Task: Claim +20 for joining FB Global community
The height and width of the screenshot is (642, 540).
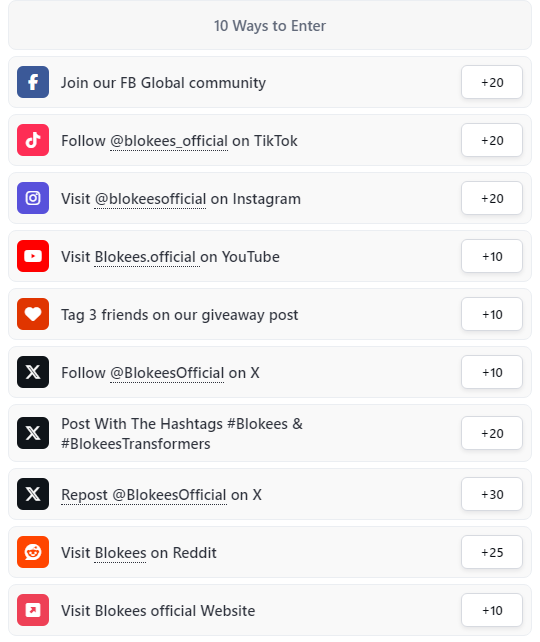Action: coord(492,82)
